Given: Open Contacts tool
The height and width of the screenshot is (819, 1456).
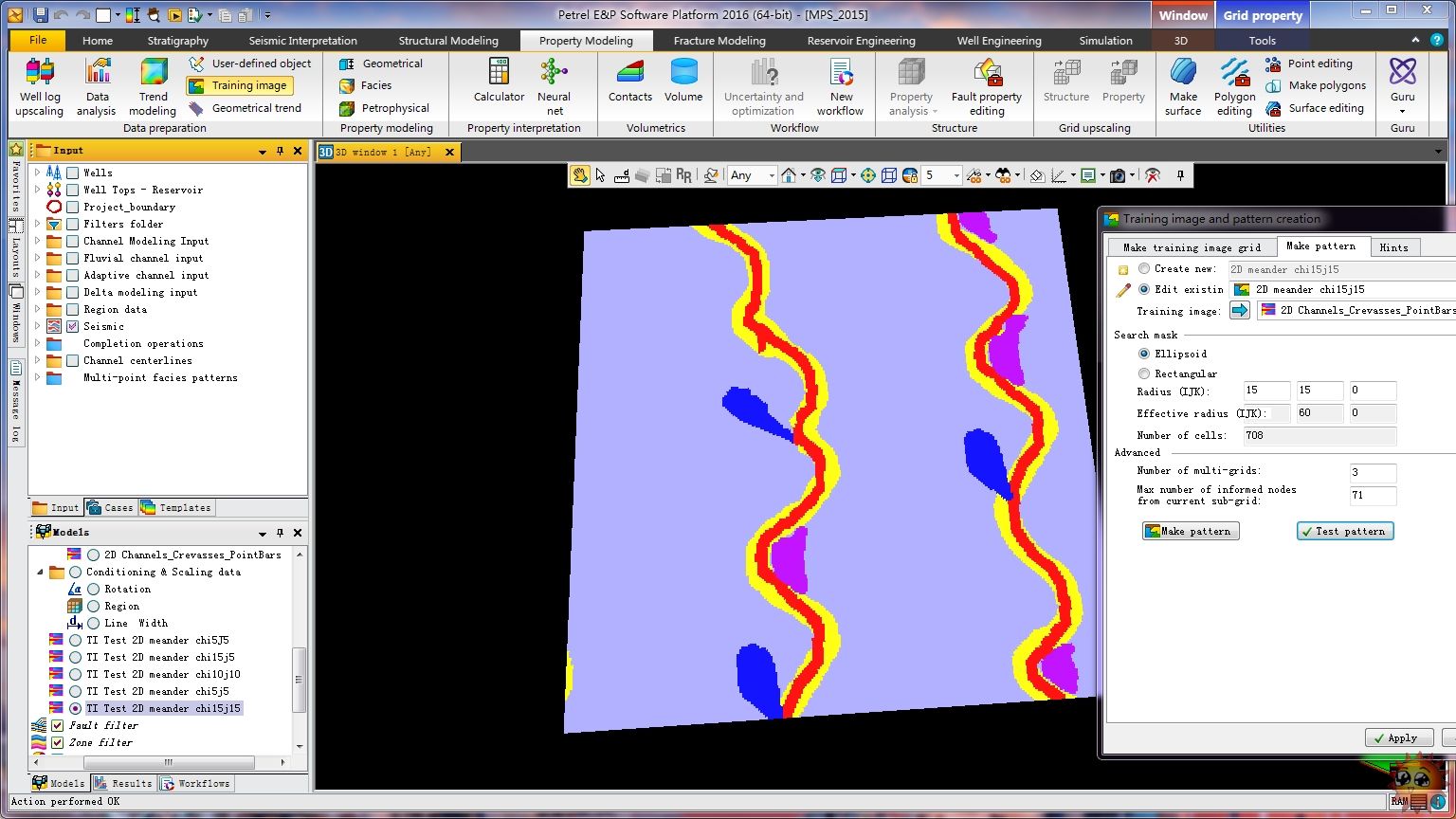Looking at the screenshot, I should [x=630, y=80].
